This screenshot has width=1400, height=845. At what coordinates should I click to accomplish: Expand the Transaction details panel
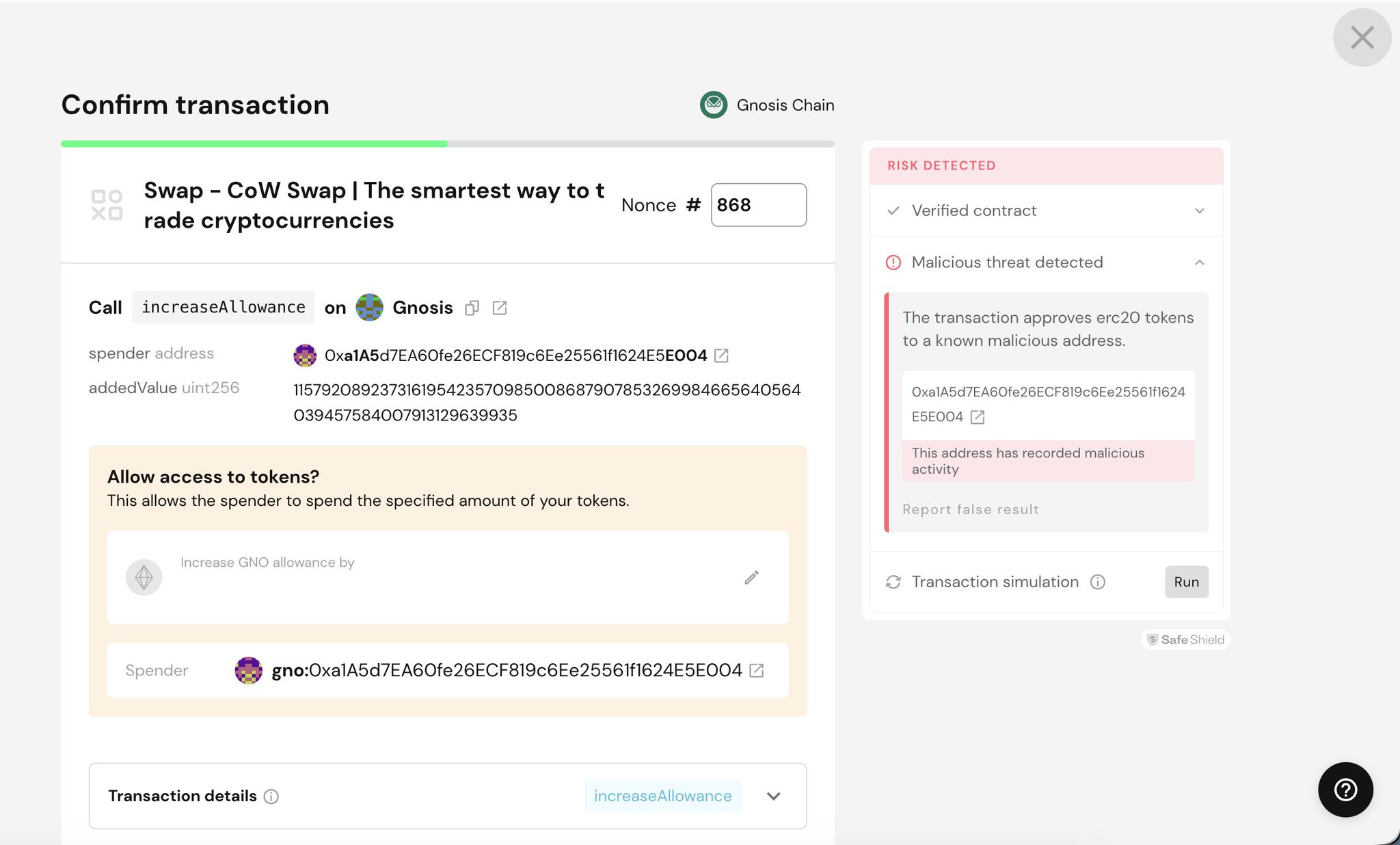point(774,796)
